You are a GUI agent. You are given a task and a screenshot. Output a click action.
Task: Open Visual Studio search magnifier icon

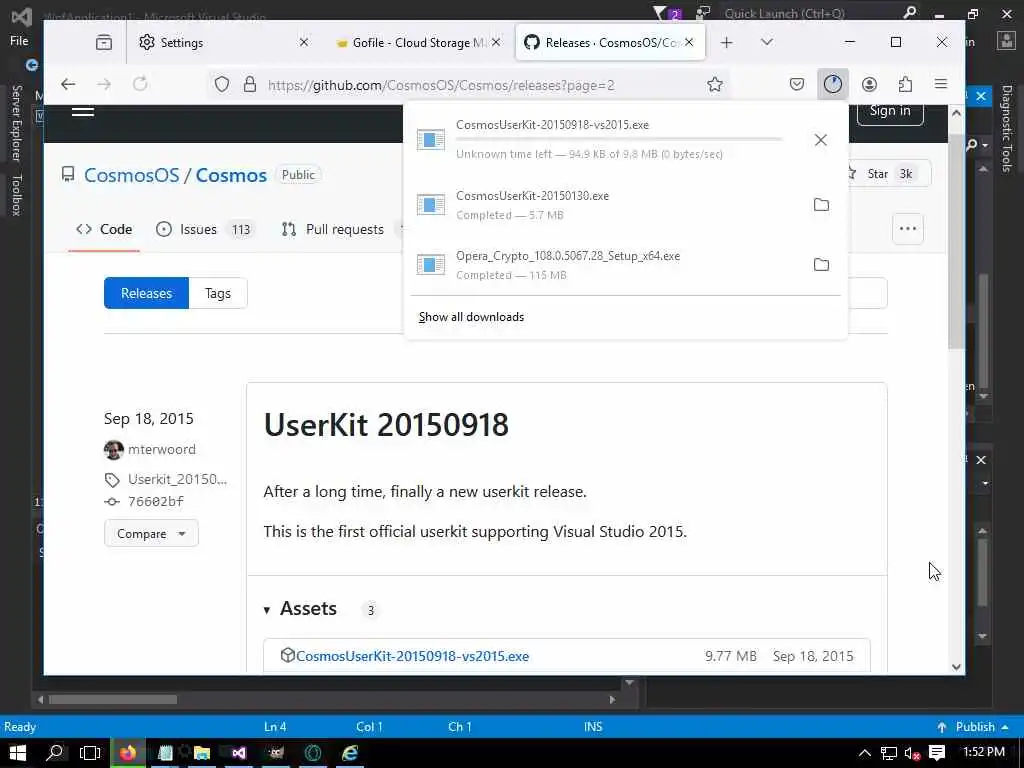tap(909, 13)
